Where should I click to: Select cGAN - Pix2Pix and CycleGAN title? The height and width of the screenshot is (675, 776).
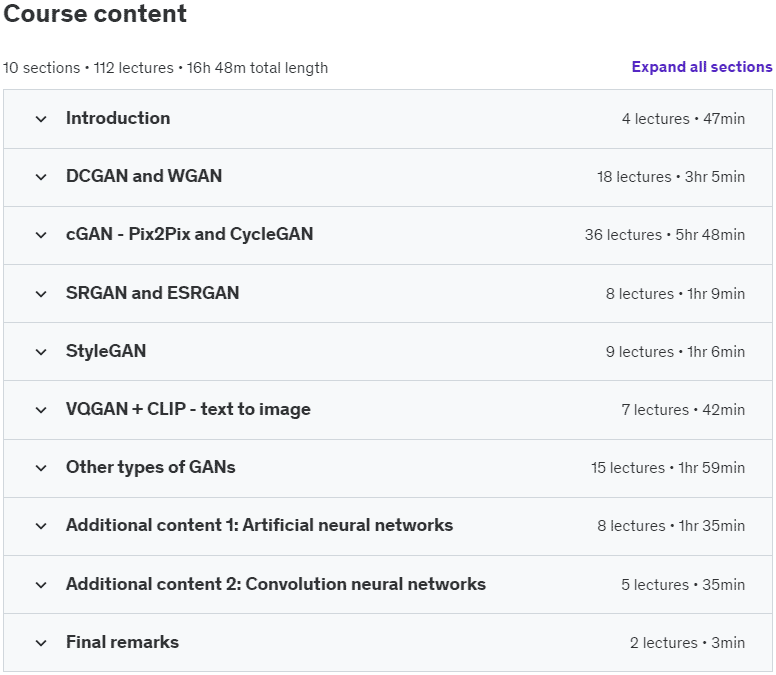190,234
